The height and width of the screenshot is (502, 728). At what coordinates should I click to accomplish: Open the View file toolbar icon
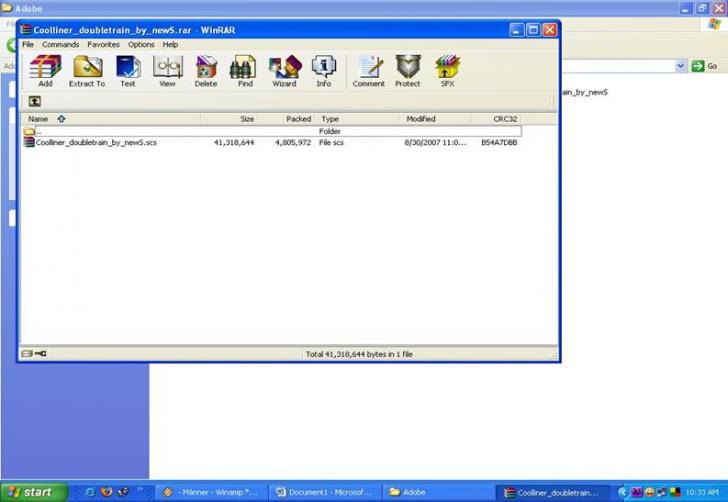click(167, 70)
